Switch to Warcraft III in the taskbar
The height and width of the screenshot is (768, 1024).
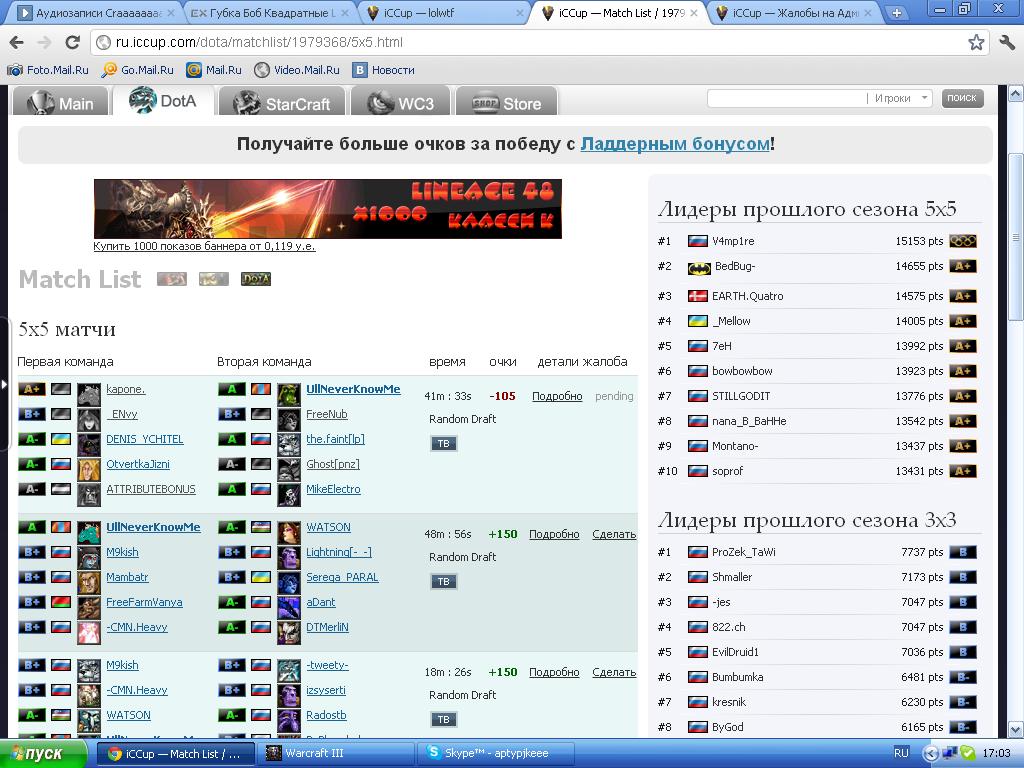pyautogui.click(x=336, y=753)
